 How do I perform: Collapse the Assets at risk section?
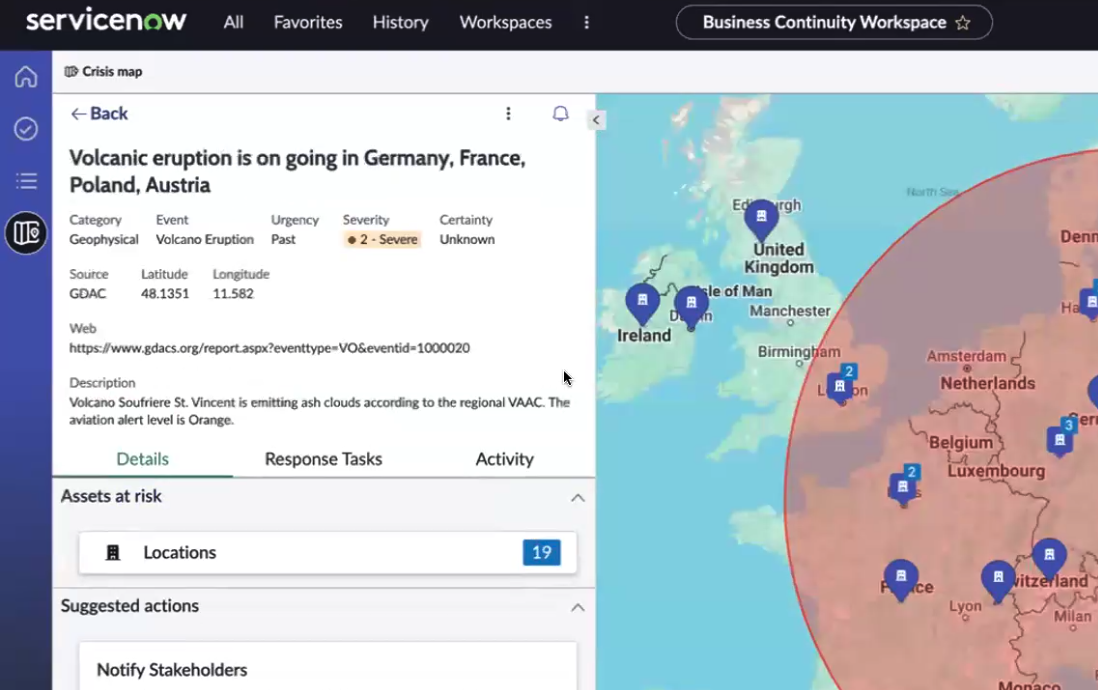578,497
